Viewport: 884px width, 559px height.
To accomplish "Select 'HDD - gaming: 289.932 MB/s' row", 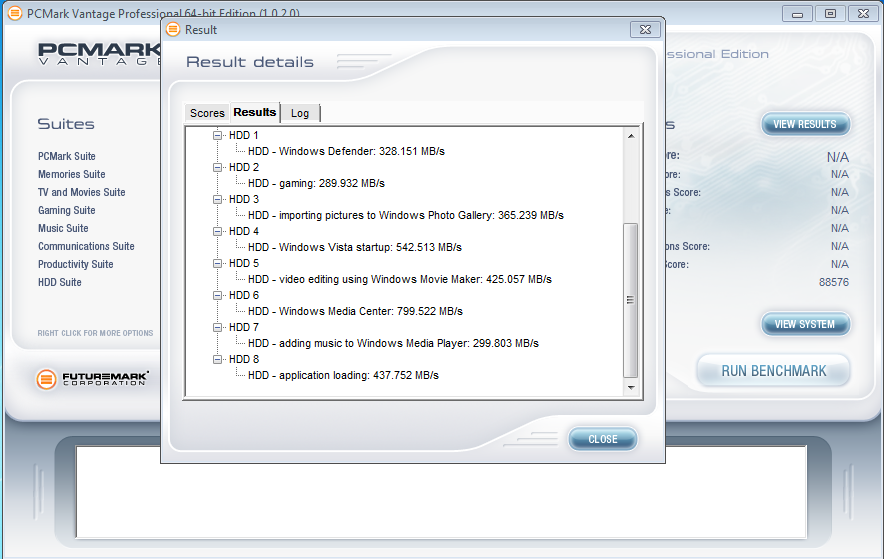I will click(316, 183).
